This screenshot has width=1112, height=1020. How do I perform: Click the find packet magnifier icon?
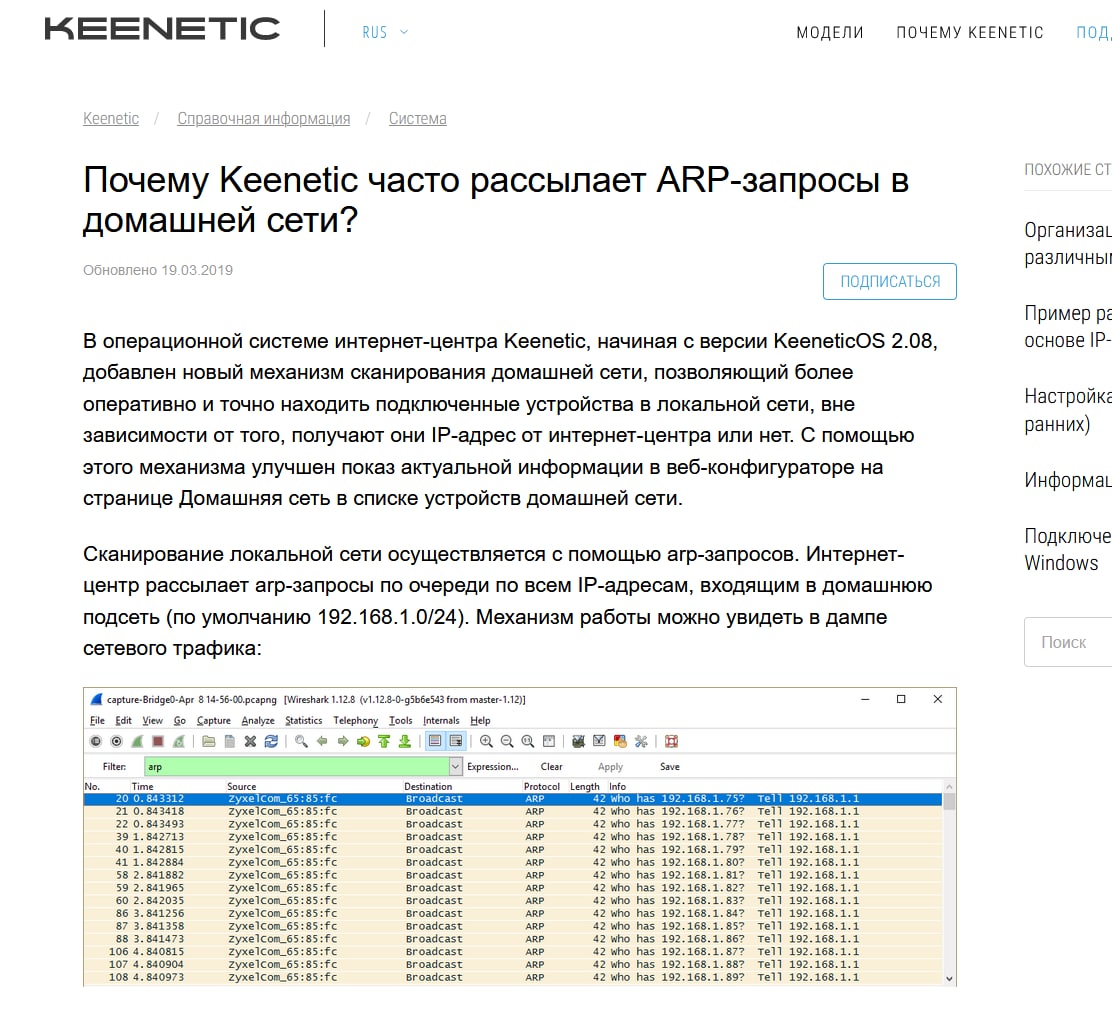point(301,741)
